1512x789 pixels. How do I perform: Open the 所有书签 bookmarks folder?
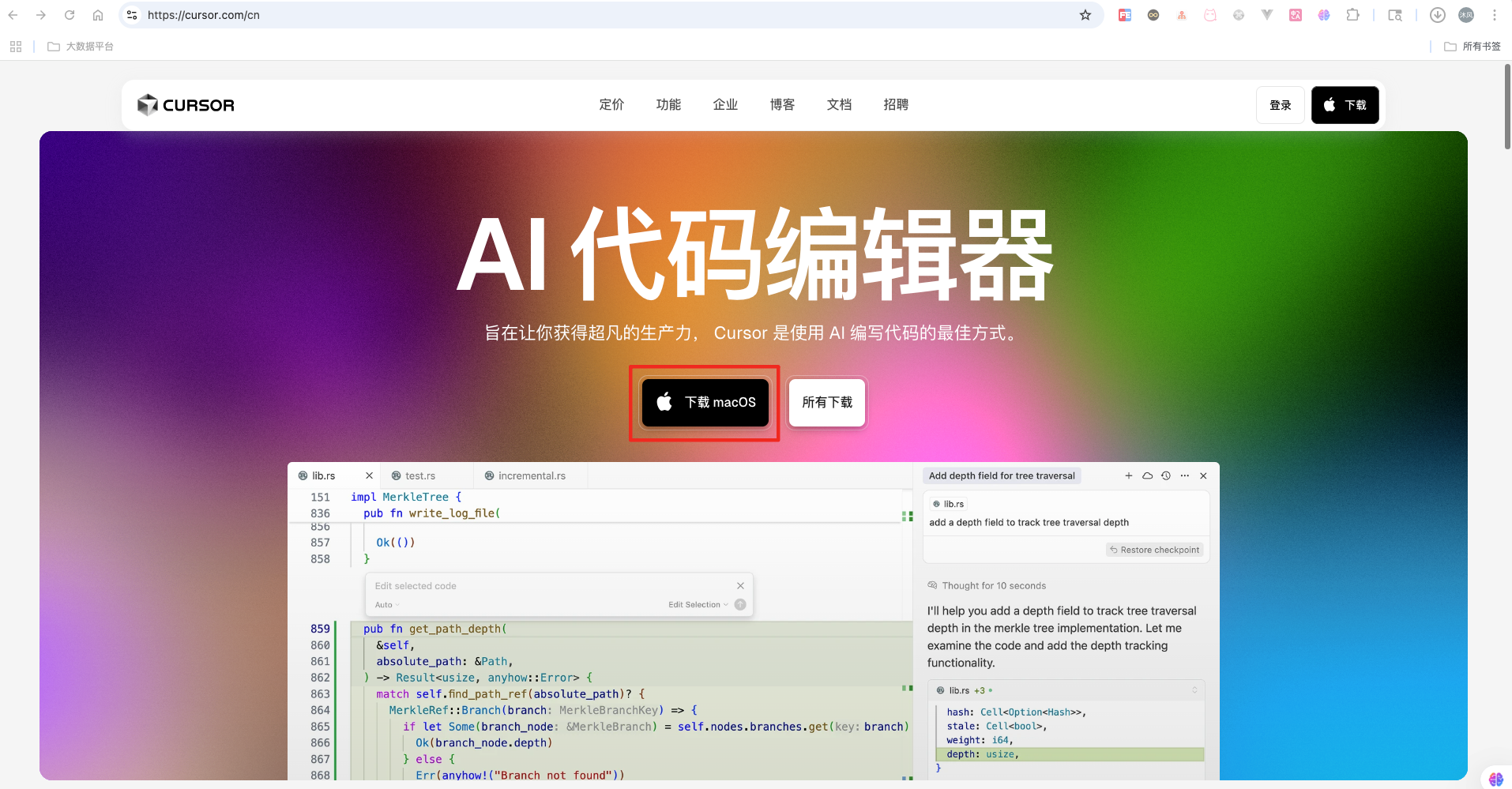(1473, 47)
